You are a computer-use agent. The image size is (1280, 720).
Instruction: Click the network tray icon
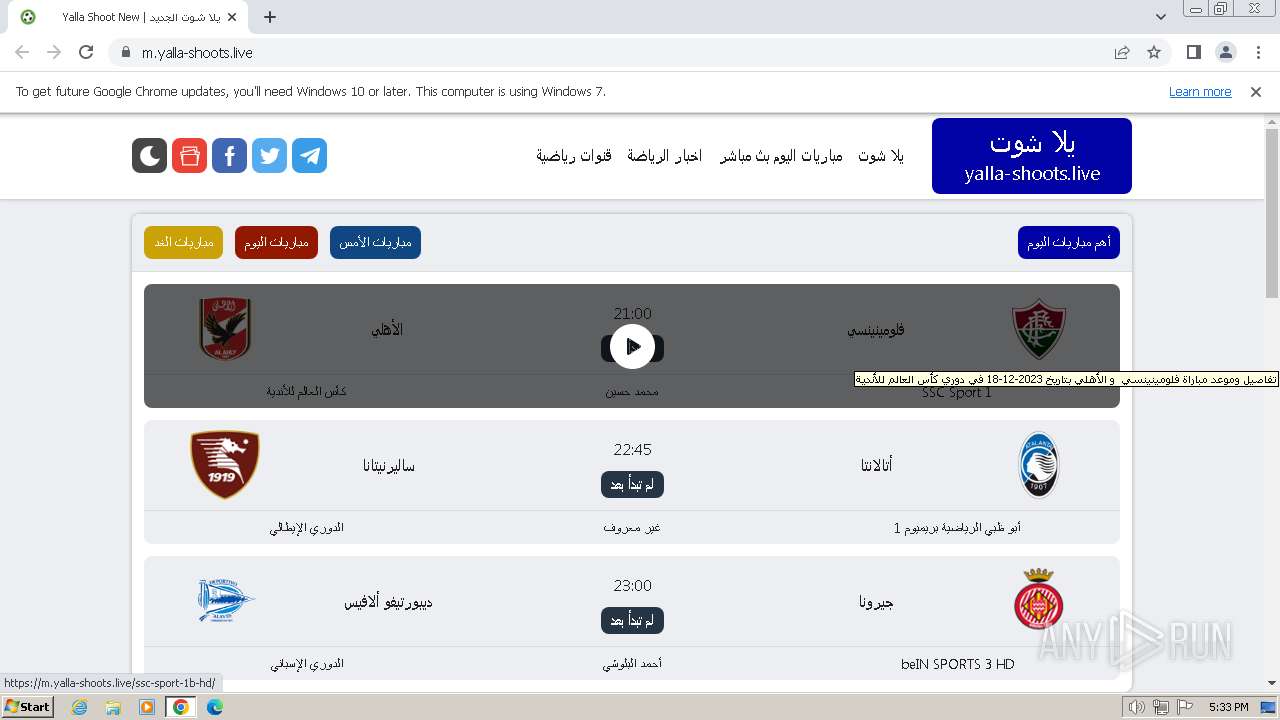click(1160, 707)
